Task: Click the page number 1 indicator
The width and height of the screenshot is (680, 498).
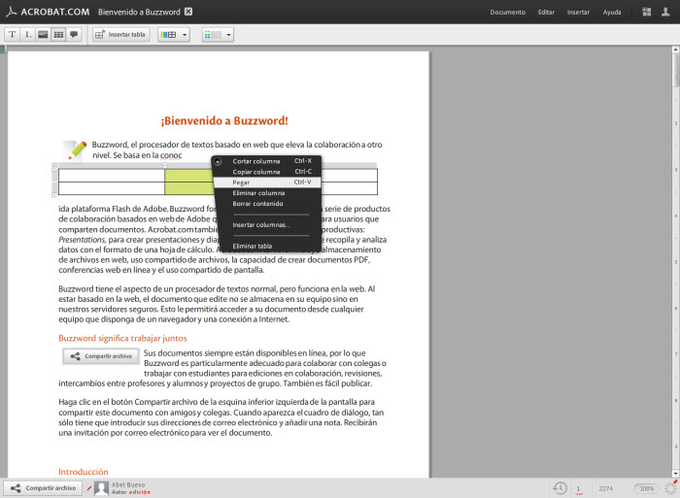Action: [578, 489]
